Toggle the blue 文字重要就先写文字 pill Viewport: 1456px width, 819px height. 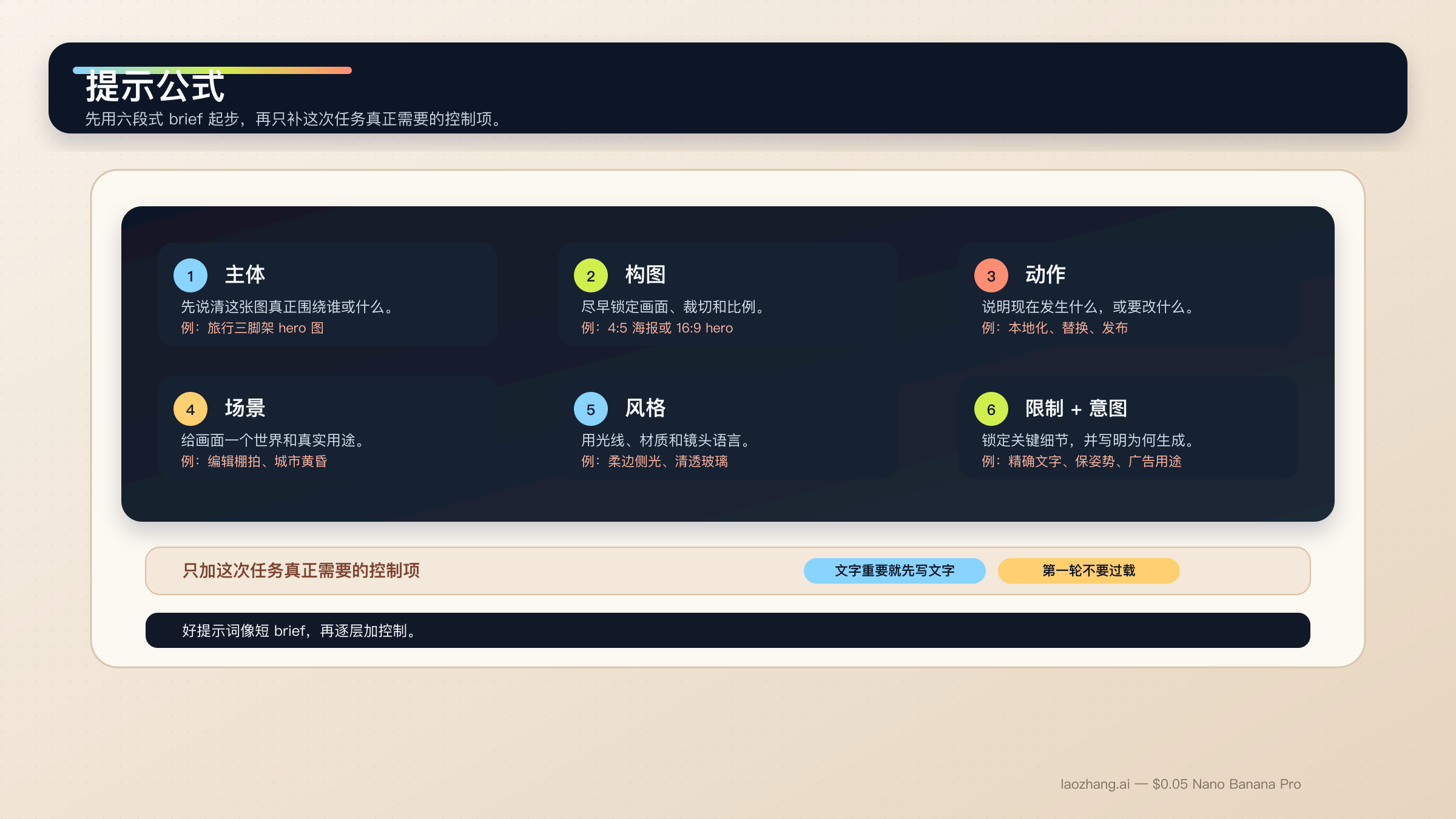tap(894, 570)
